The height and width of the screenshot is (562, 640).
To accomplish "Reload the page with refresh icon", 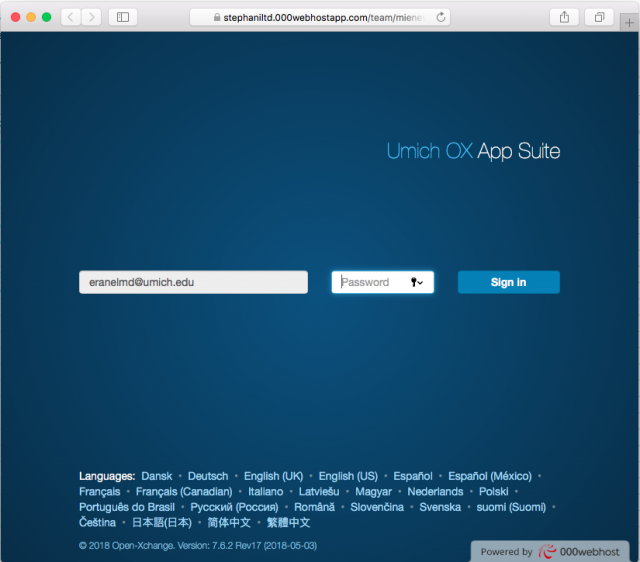I will coord(440,17).
